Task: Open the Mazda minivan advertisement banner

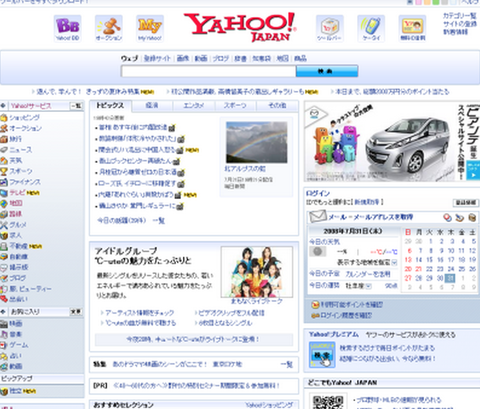Action: click(x=392, y=142)
